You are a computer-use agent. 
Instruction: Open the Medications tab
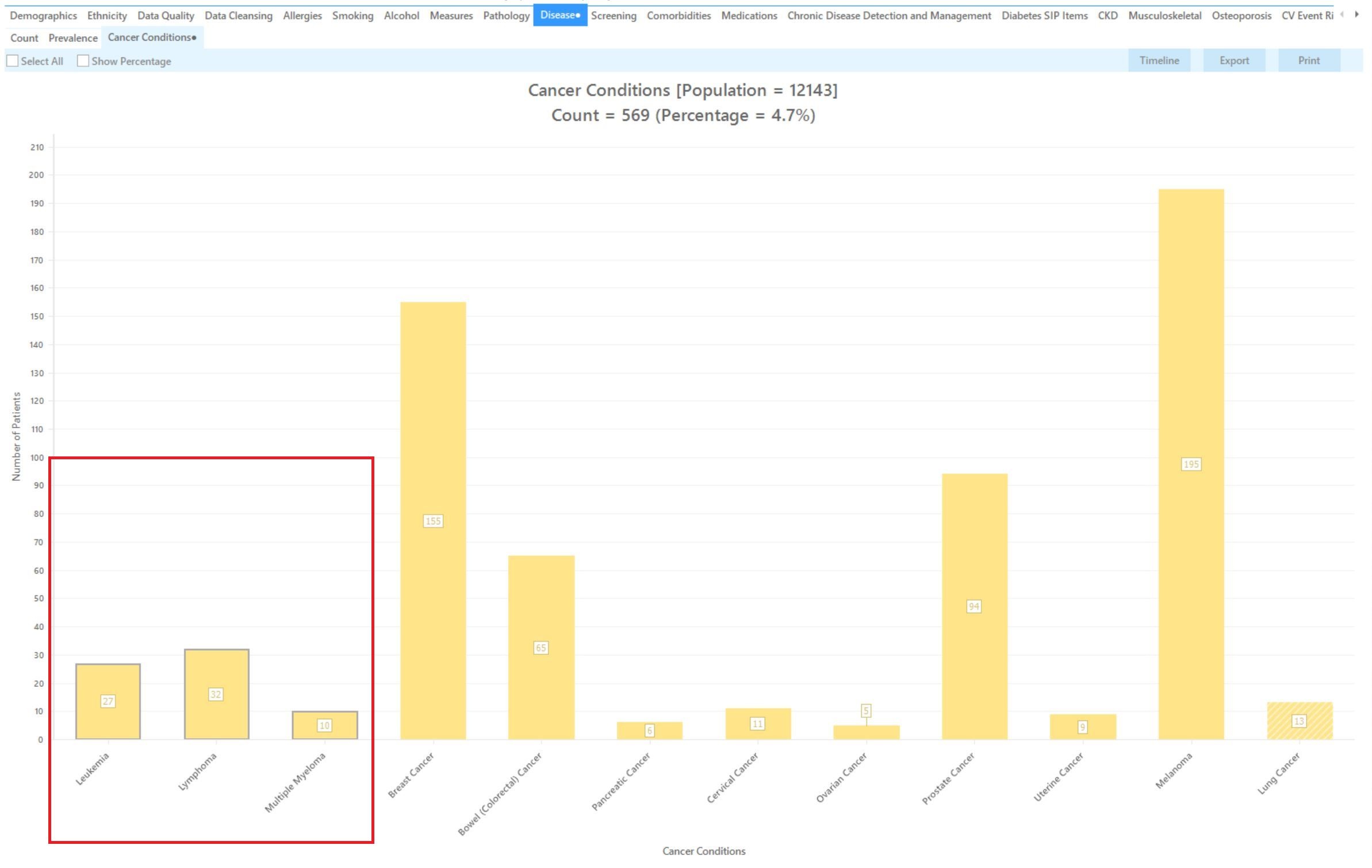click(x=749, y=16)
